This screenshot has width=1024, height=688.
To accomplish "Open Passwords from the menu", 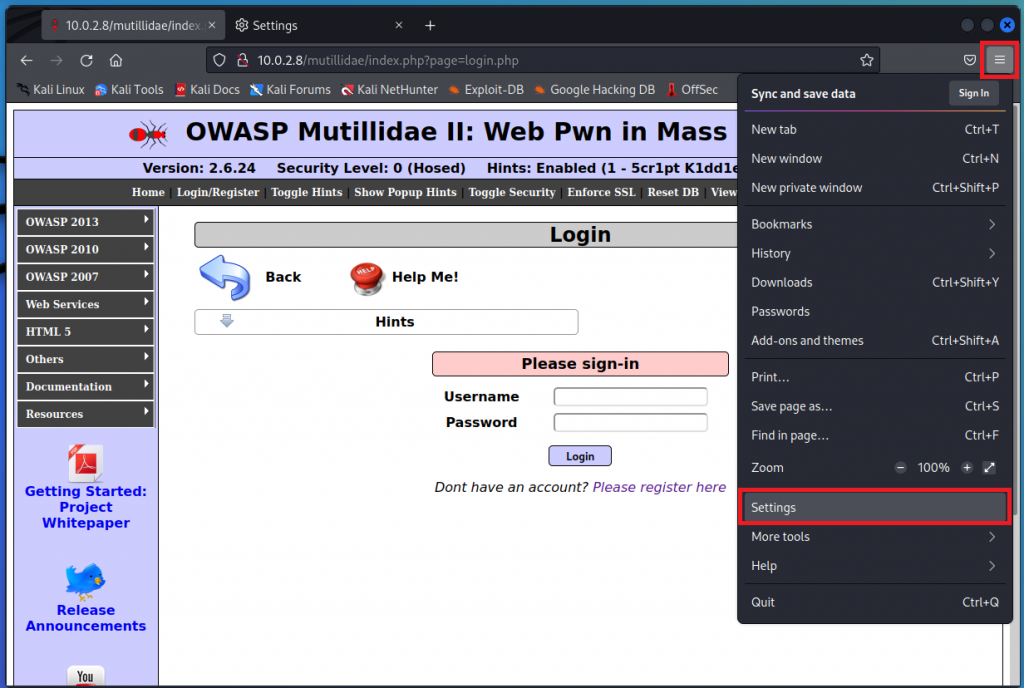I will pos(874,311).
